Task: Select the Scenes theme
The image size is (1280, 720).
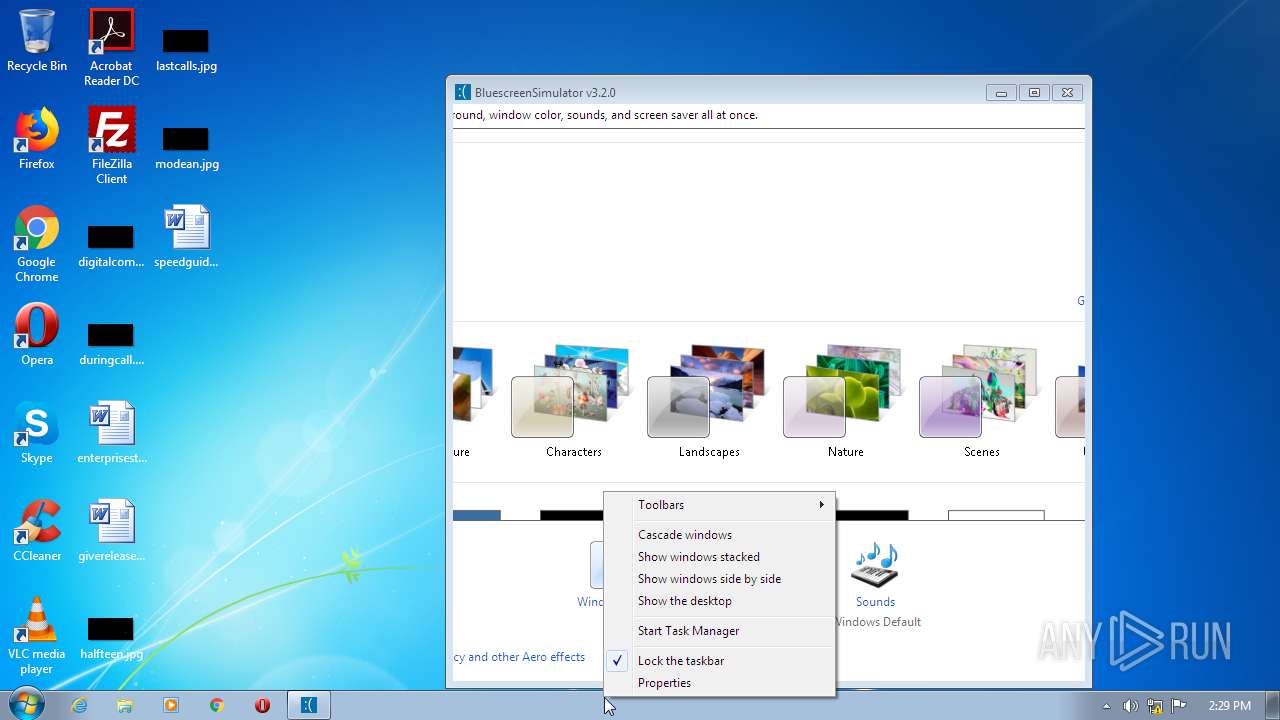Action: click(x=981, y=401)
